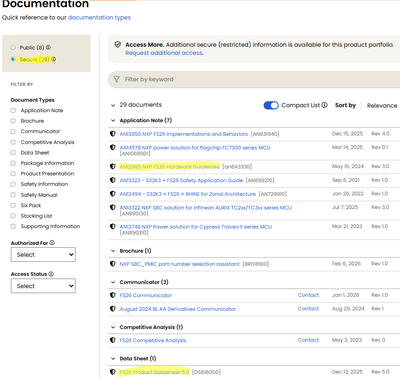Turn off the Compact List toggle
The image size is (400, 378).
point(271,105)
